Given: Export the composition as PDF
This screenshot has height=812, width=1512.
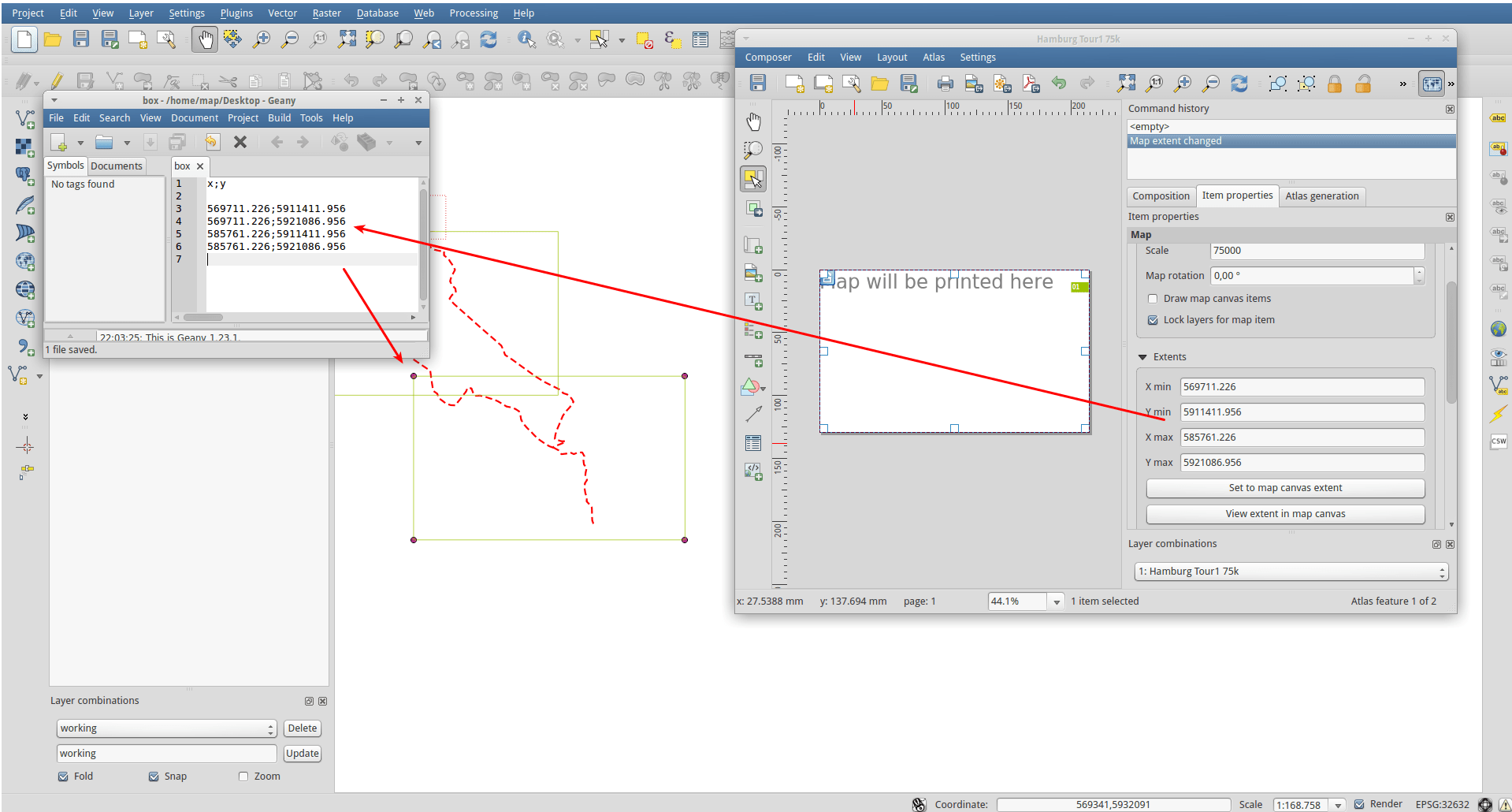Looking at the screenshot, I should point(1031,84).
